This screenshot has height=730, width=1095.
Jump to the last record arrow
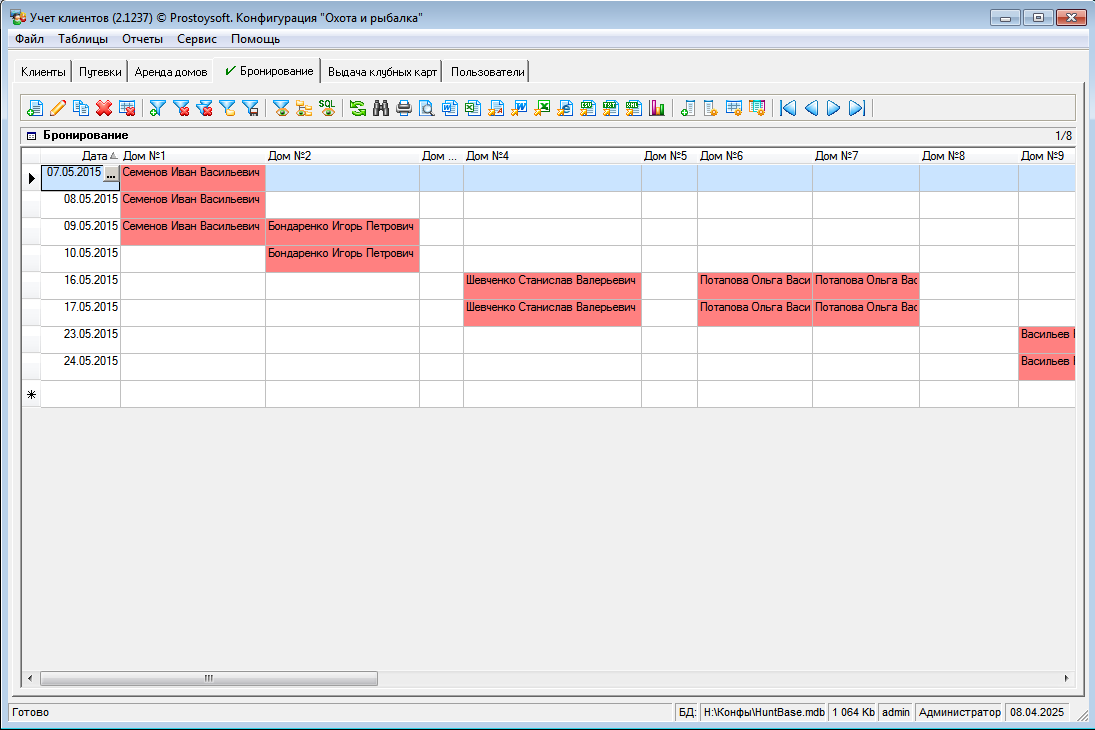857,108
